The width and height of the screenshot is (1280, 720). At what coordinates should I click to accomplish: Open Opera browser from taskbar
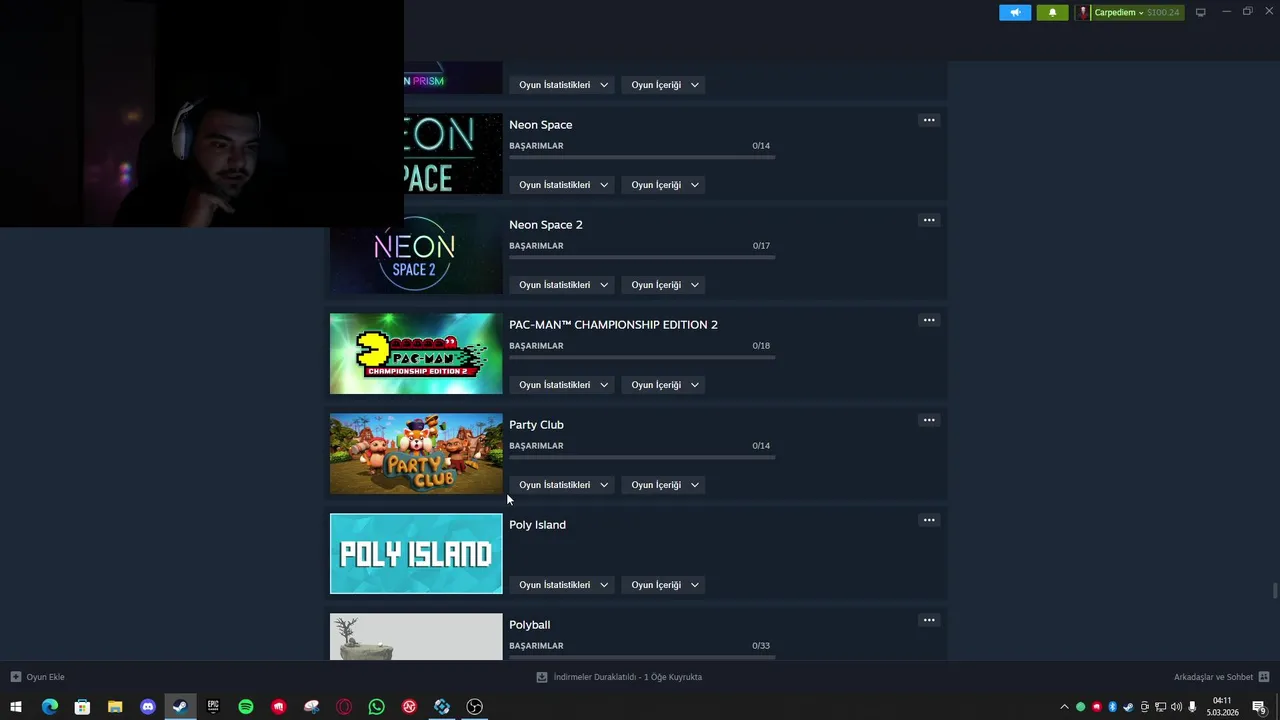[x=344, y=707]
